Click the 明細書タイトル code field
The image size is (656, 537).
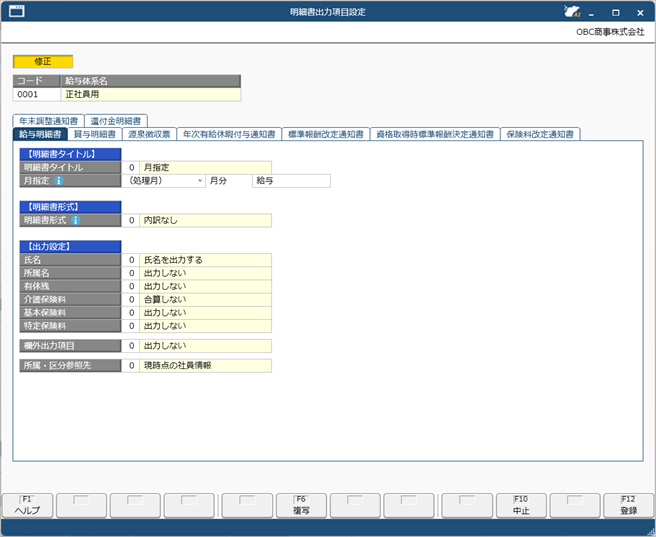(130, 167)
